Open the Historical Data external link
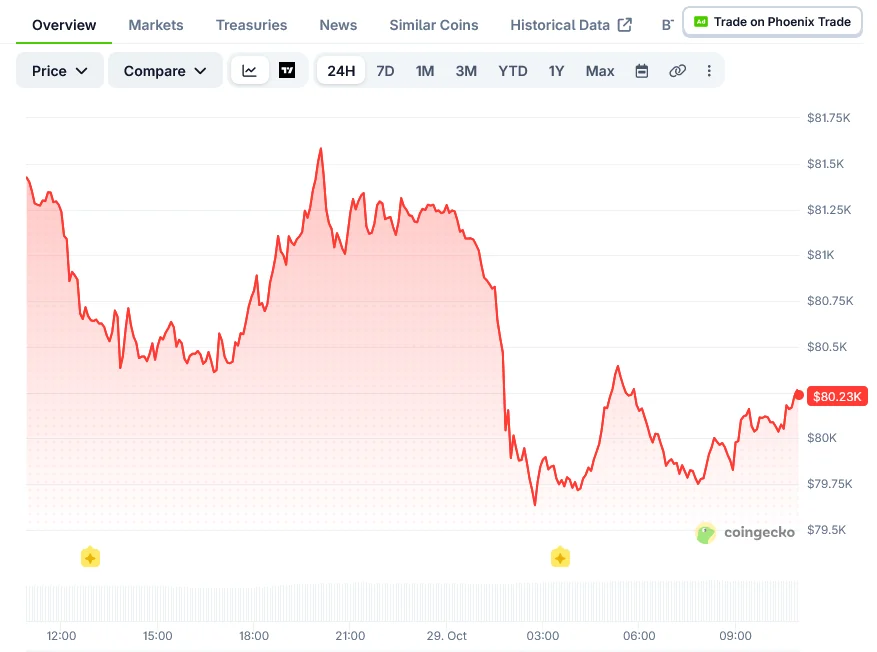Viewport: 877px width, 652px height. coord(570,25)
